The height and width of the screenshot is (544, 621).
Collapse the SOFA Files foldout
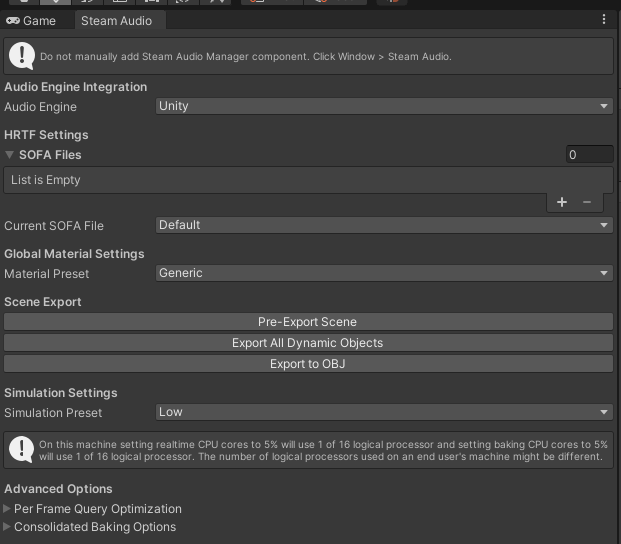(x=10, y=155)
